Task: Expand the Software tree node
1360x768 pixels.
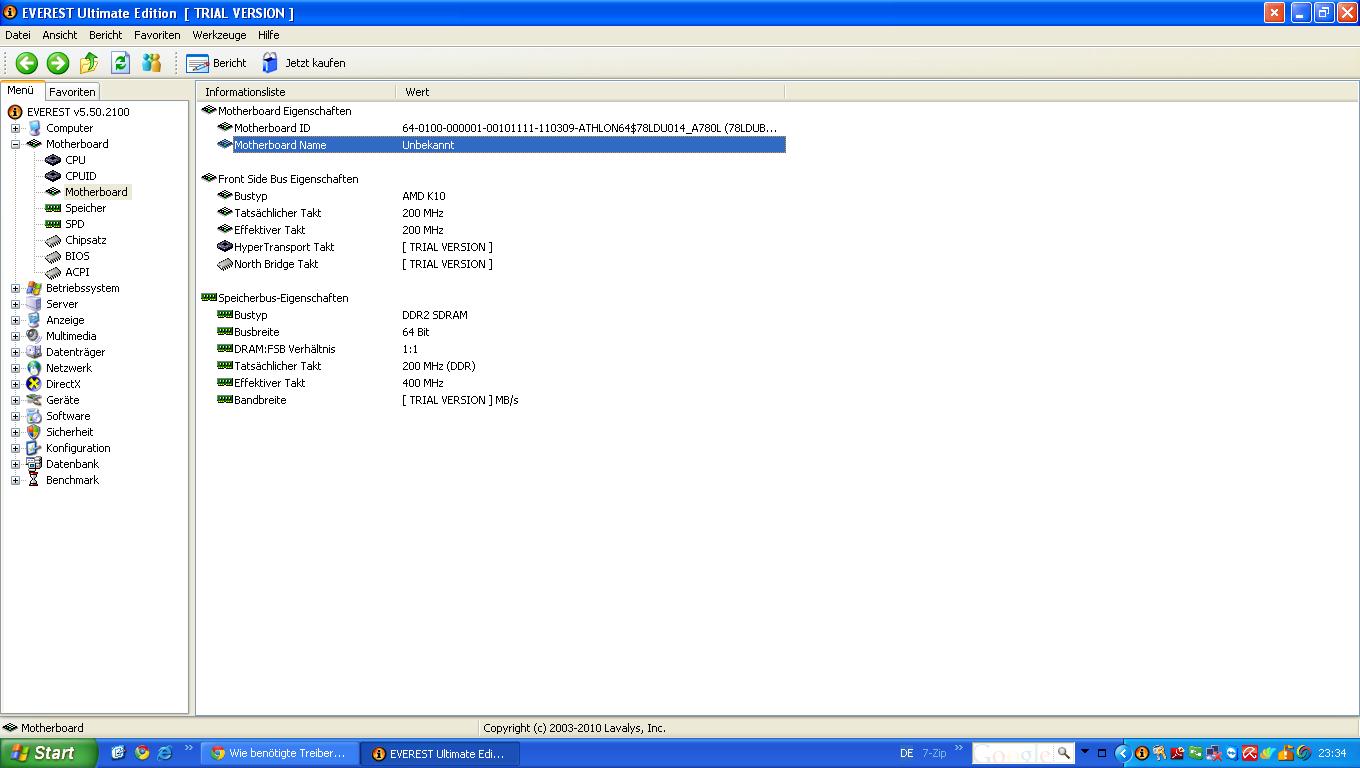Action: pos(15,416)
